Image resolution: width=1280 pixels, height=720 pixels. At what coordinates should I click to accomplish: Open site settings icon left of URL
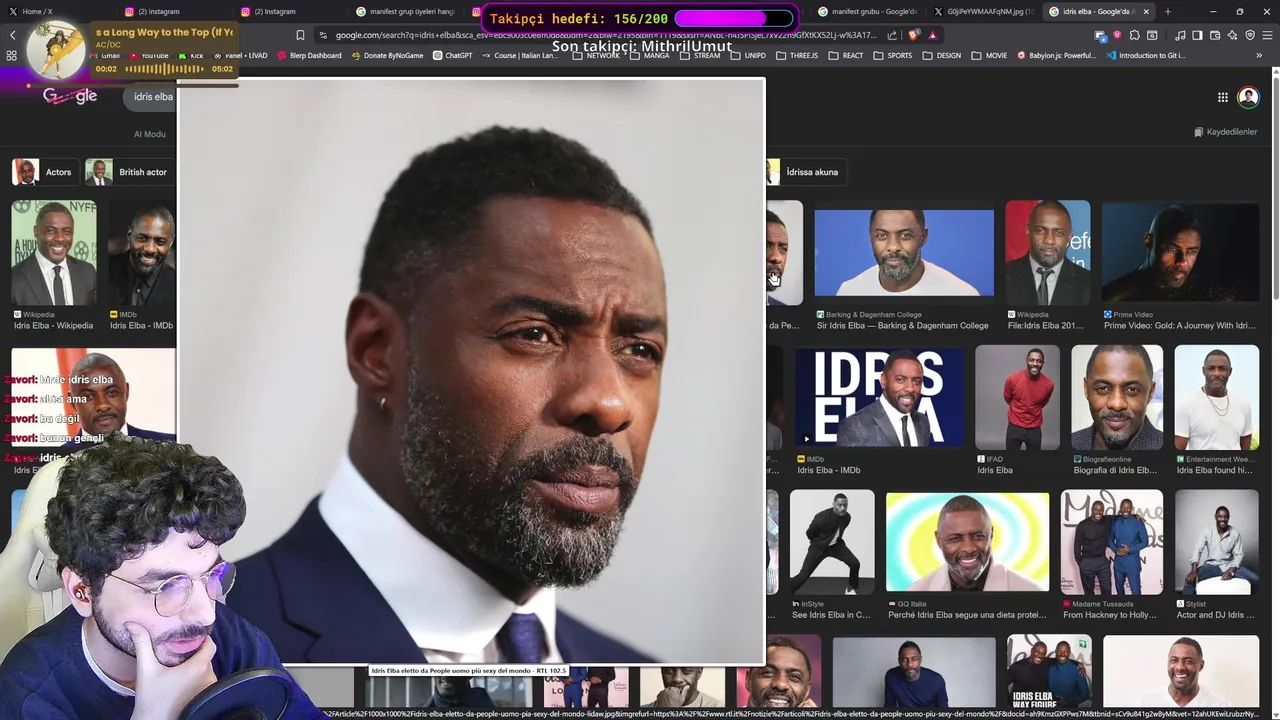pos(323,35)
